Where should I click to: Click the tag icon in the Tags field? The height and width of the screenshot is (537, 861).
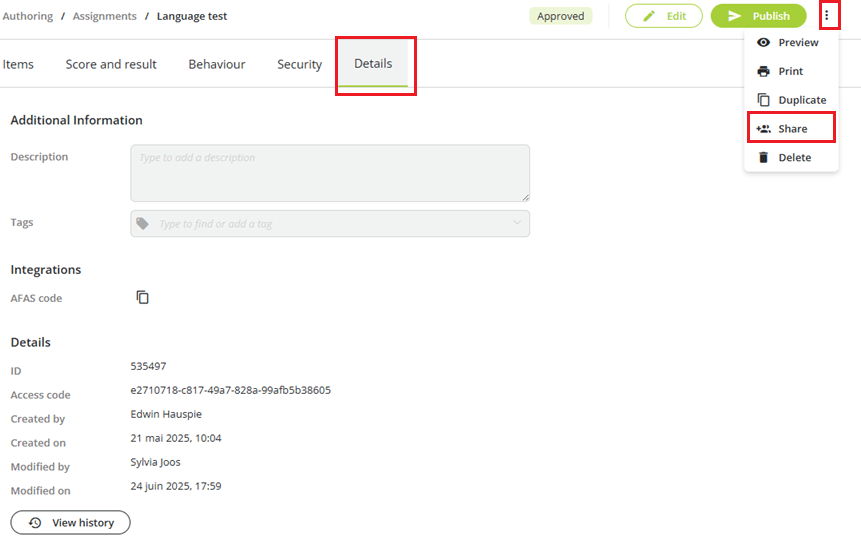point(143,223)
